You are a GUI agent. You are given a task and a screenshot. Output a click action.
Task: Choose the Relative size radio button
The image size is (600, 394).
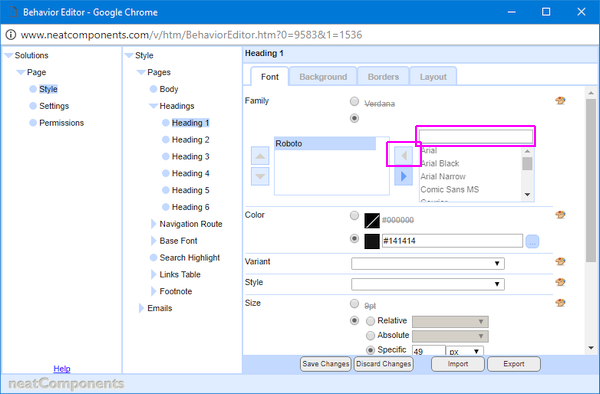(370, 321)
